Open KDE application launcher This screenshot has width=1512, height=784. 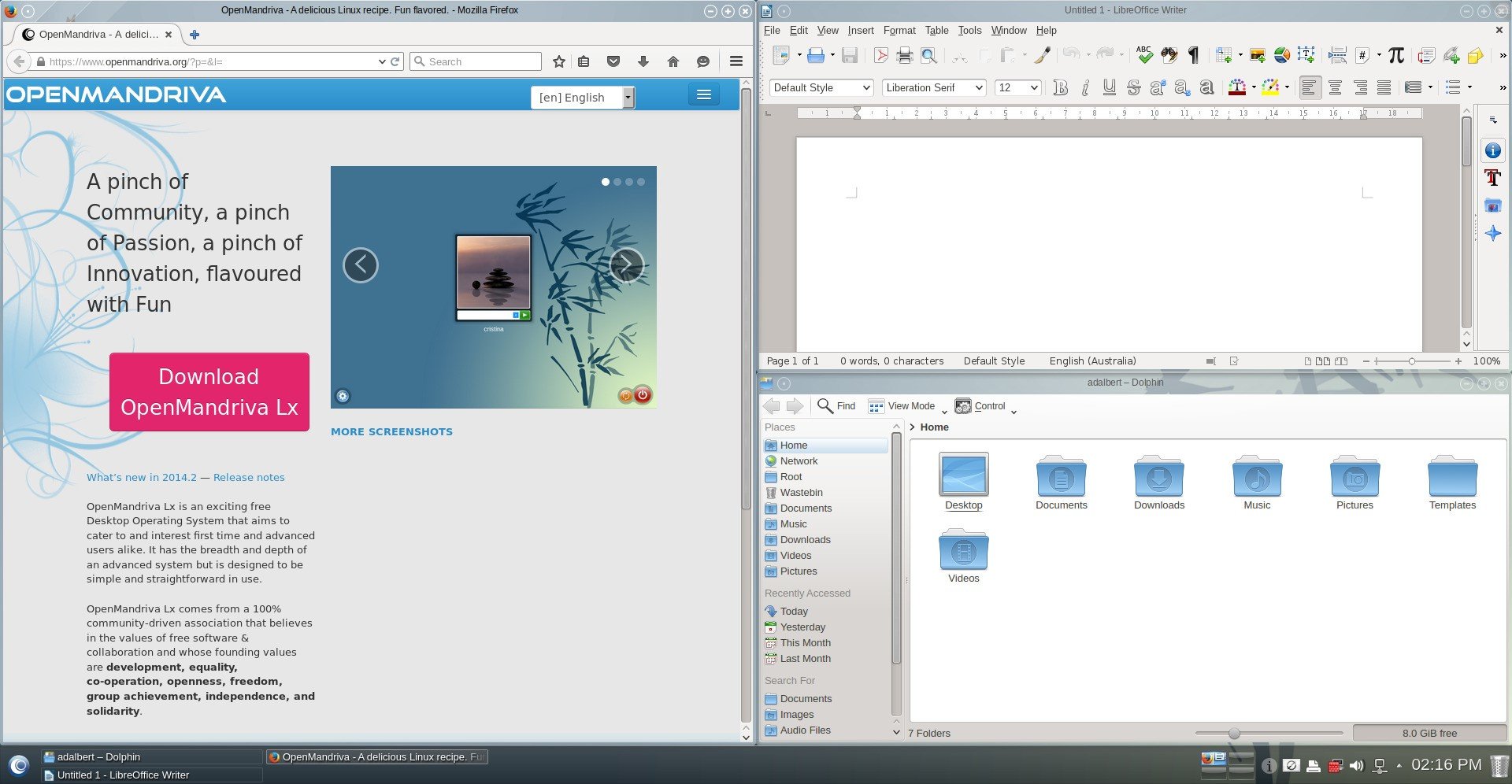point(19,764)
